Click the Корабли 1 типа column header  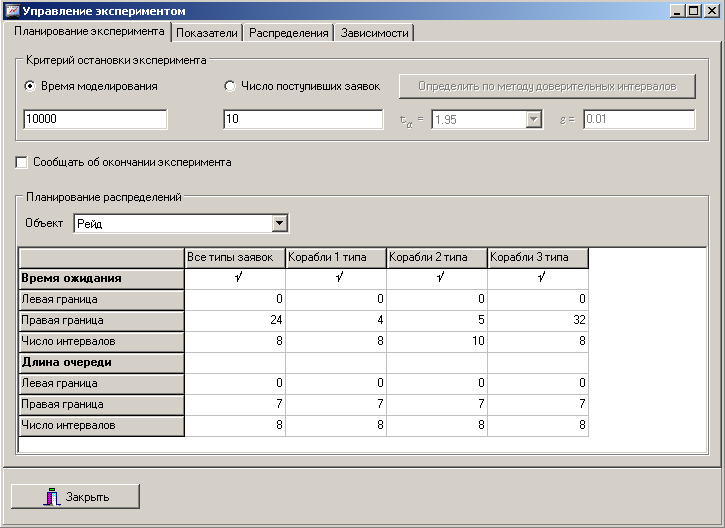(336, 258)
